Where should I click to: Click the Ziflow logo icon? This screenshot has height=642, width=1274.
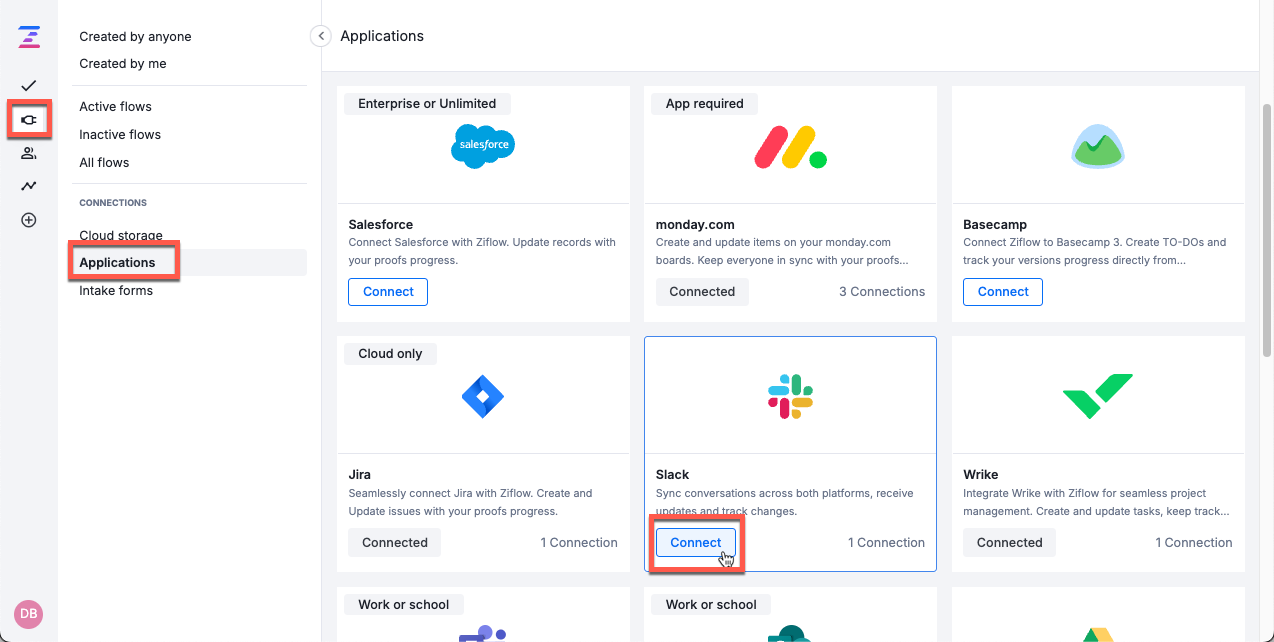click(x=28, y=37)
